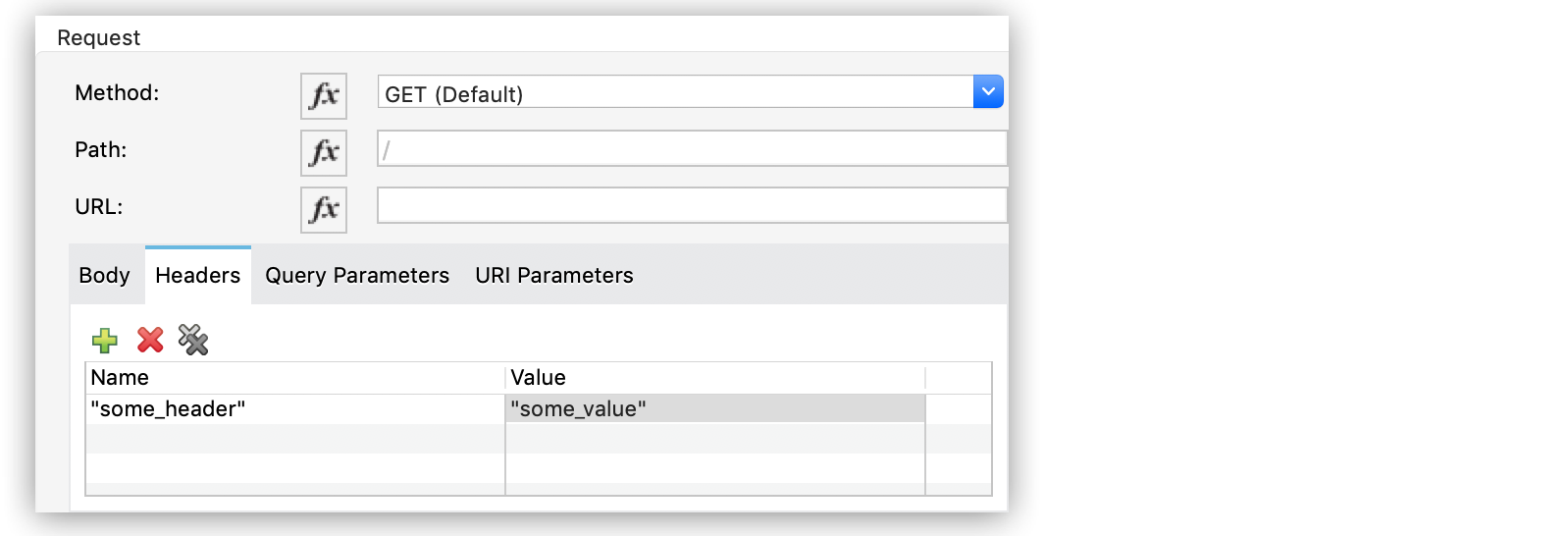Click the fx button beside URL

tap(324, 209)
